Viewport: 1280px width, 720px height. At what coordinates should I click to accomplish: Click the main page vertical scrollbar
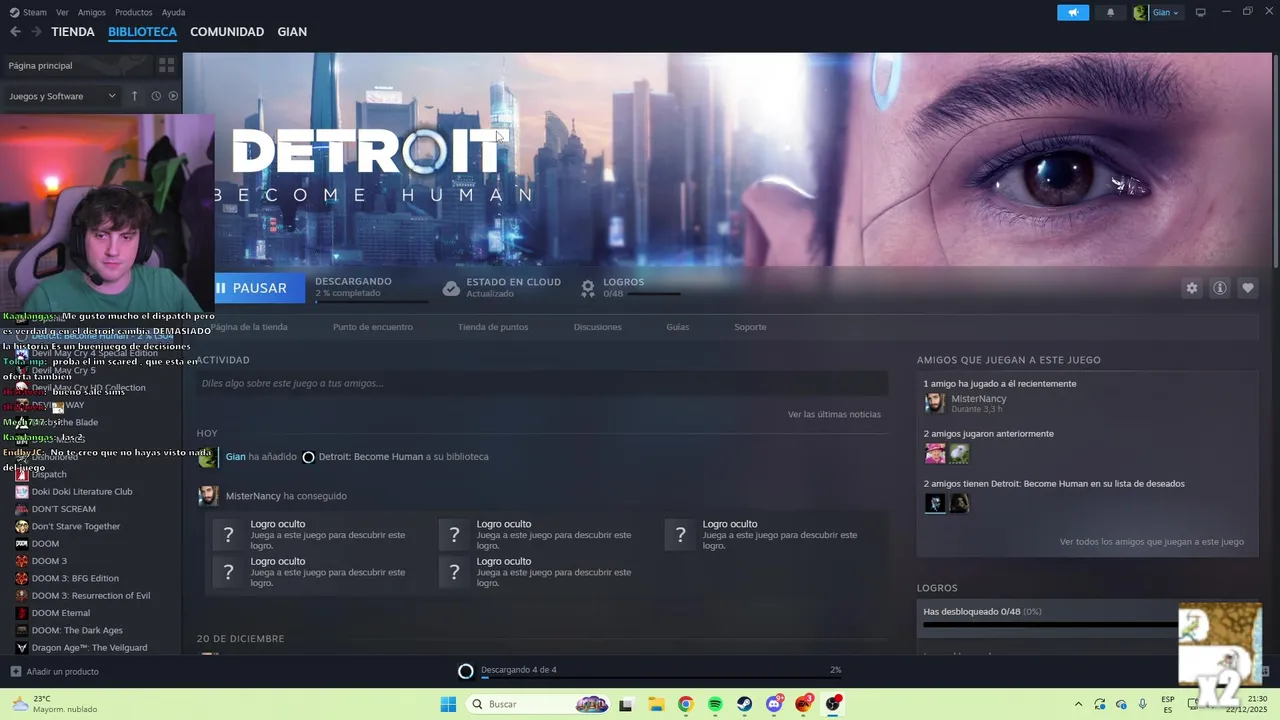(1275, 160)
